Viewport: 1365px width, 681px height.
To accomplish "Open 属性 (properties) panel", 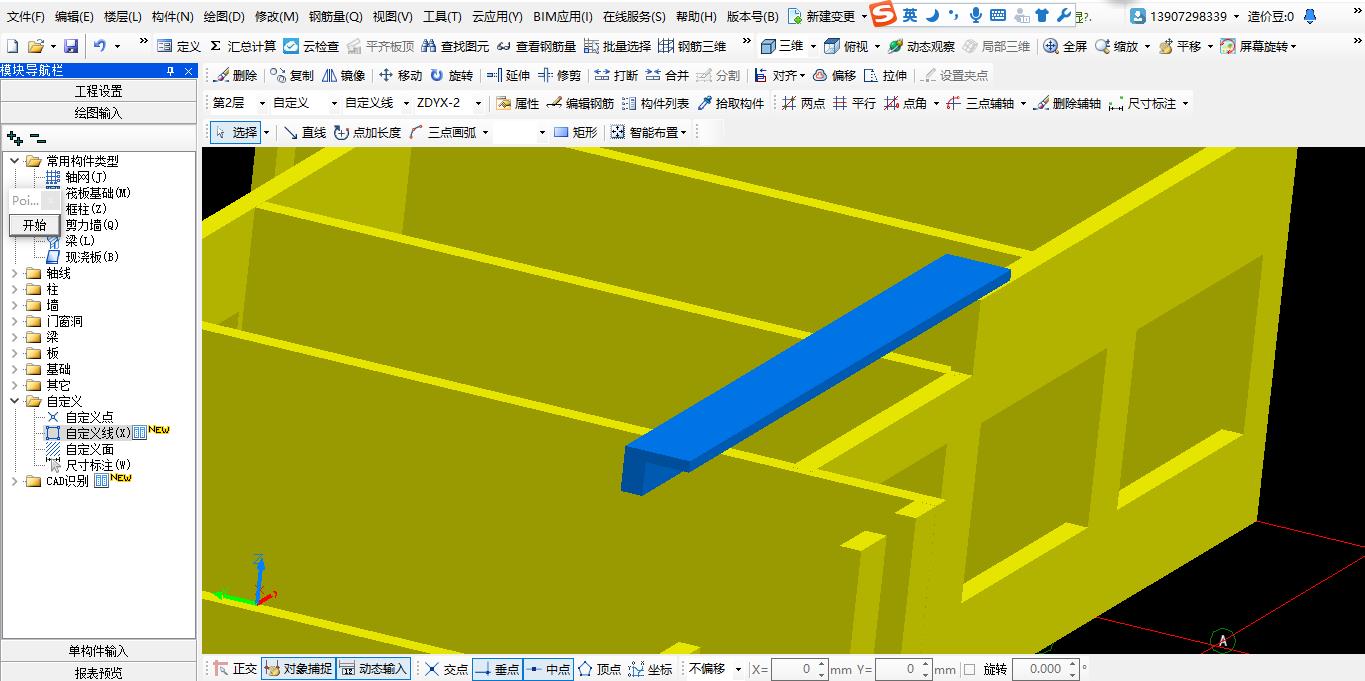I will 517,103.
